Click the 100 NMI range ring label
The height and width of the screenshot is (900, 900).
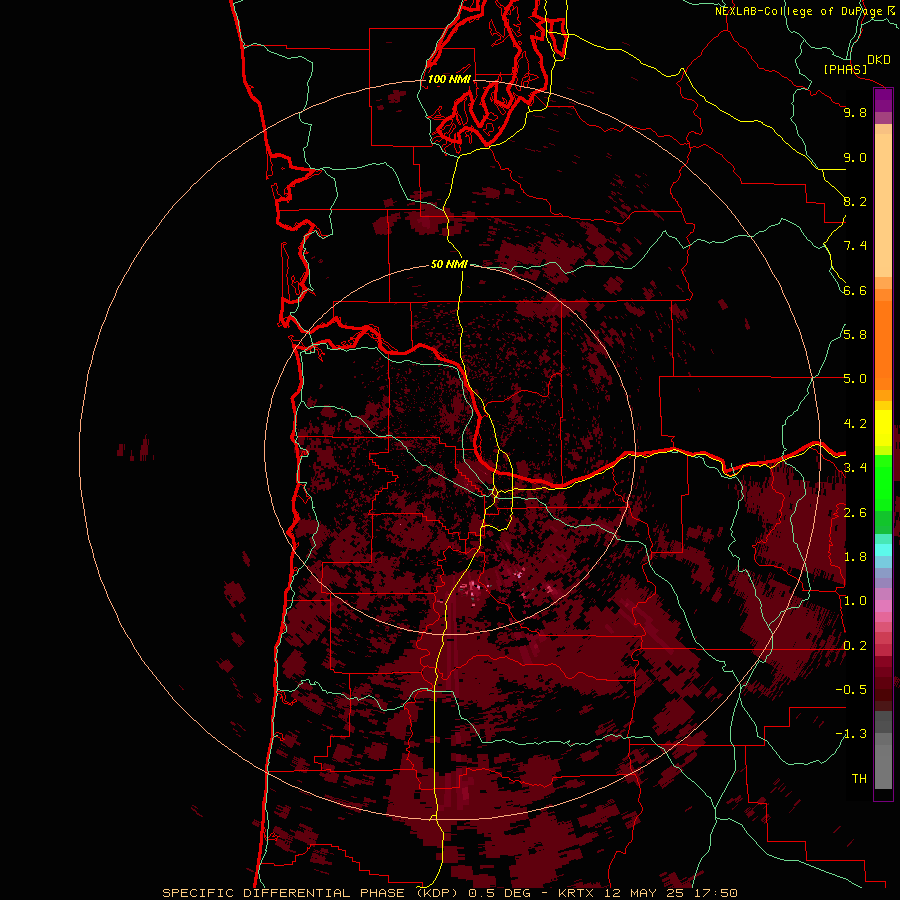point(449,79)
